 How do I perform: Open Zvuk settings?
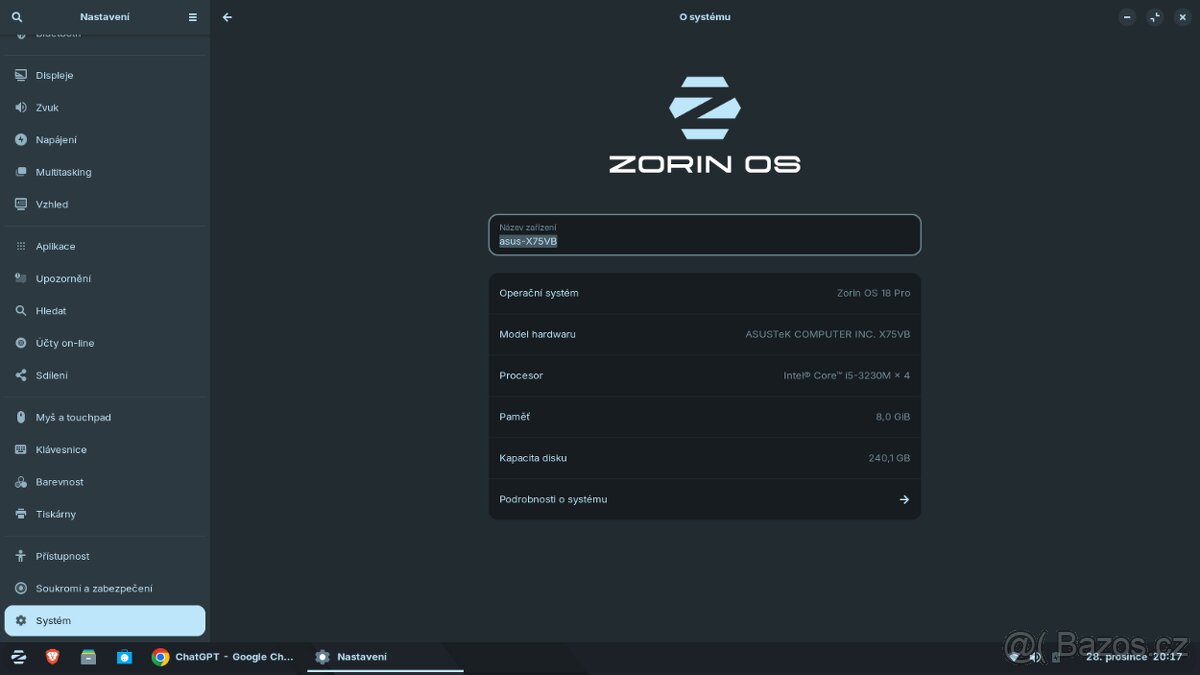105,108
